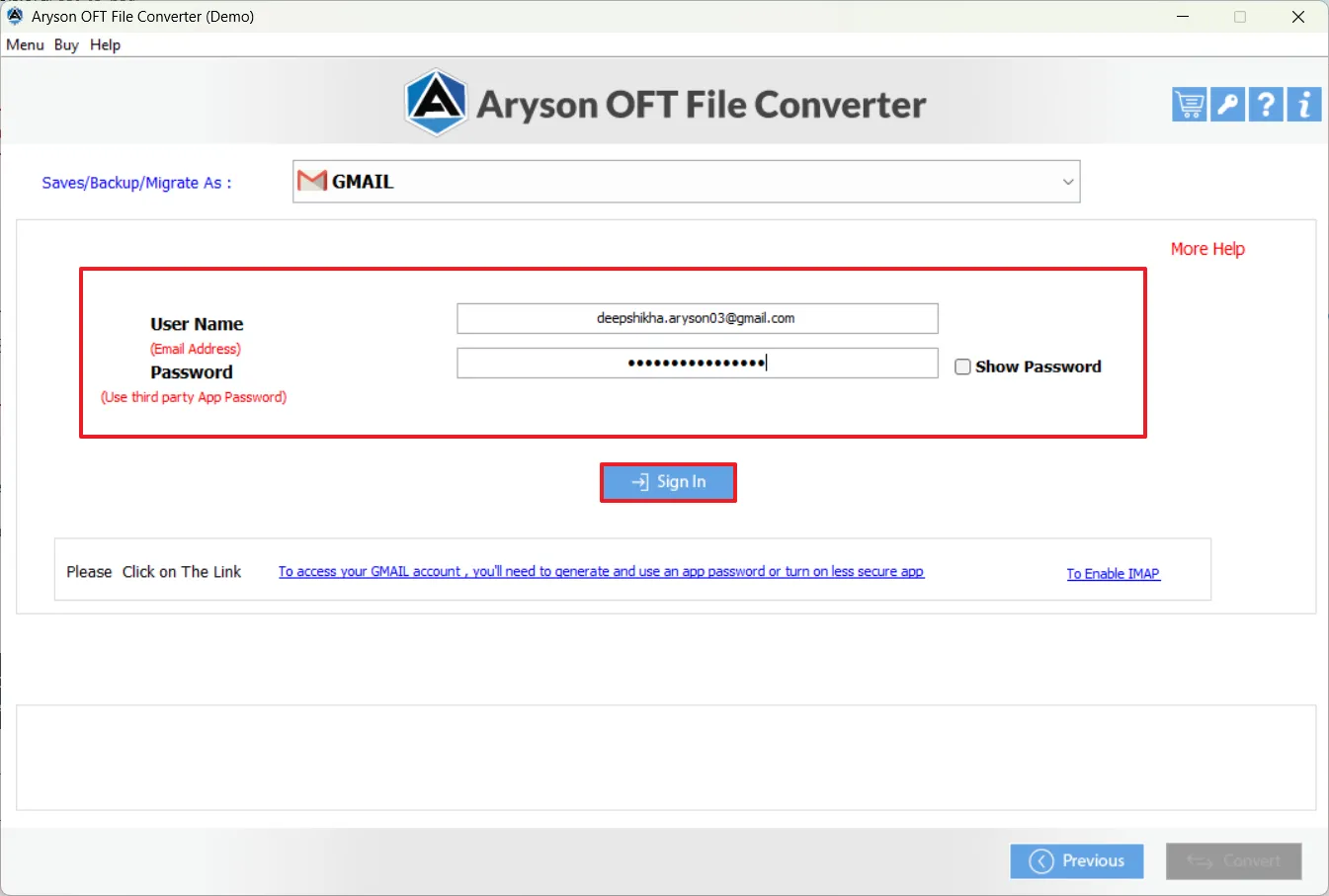Expand the Saves/Backup/Migrate As dropdown arrow
The image size is (1329, 896).
(x=1067, y=182)
